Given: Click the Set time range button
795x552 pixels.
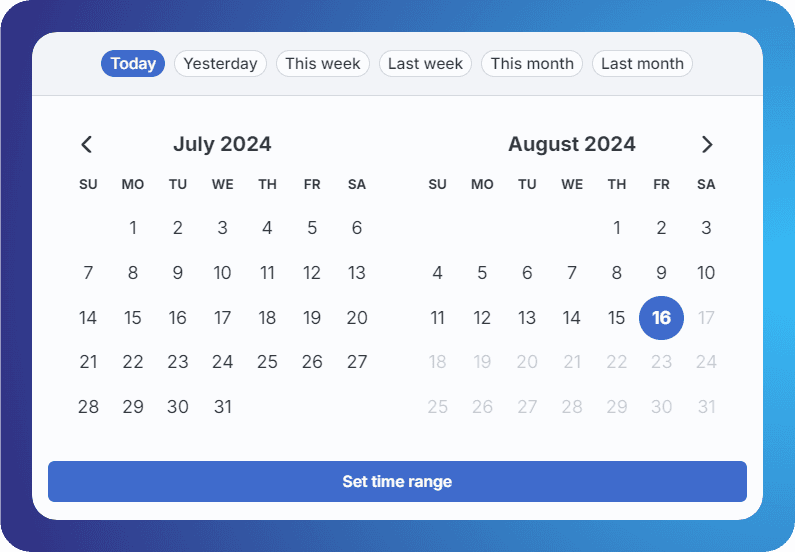Looking at the screenshot, I should click(x=397, y=481).
